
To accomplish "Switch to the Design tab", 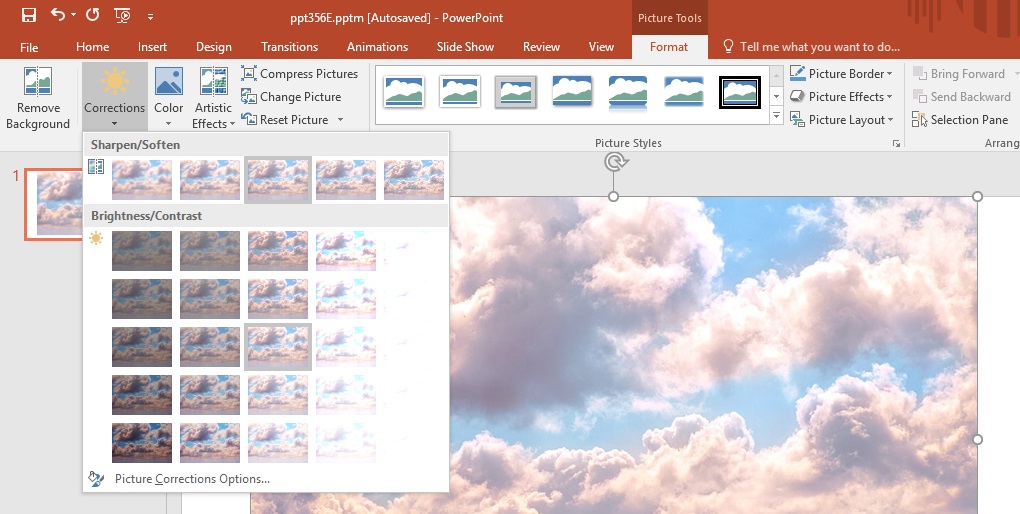I will point(213,47).
